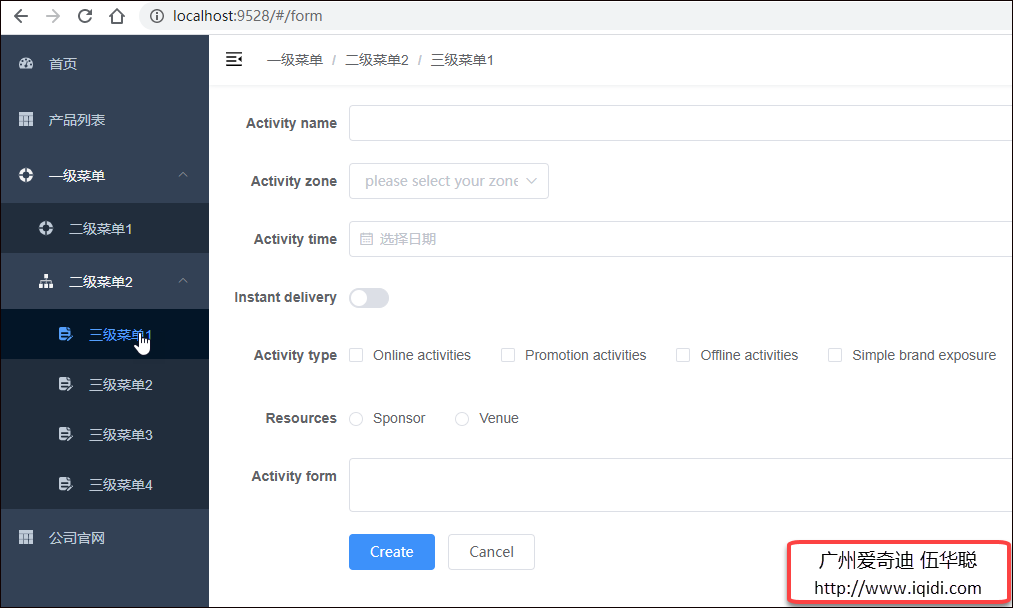Open 产品列表 menu item

point(105,120)
